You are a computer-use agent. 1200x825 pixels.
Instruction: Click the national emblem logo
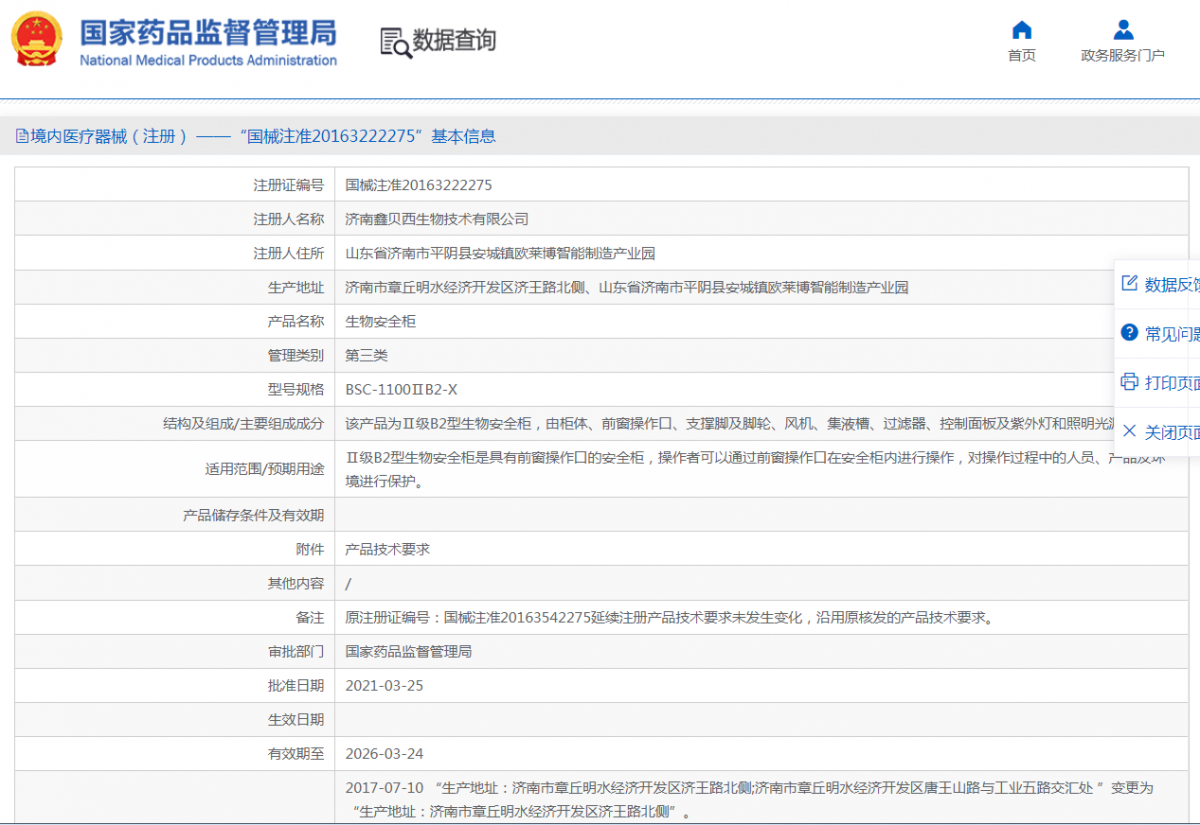click(36, 39)
